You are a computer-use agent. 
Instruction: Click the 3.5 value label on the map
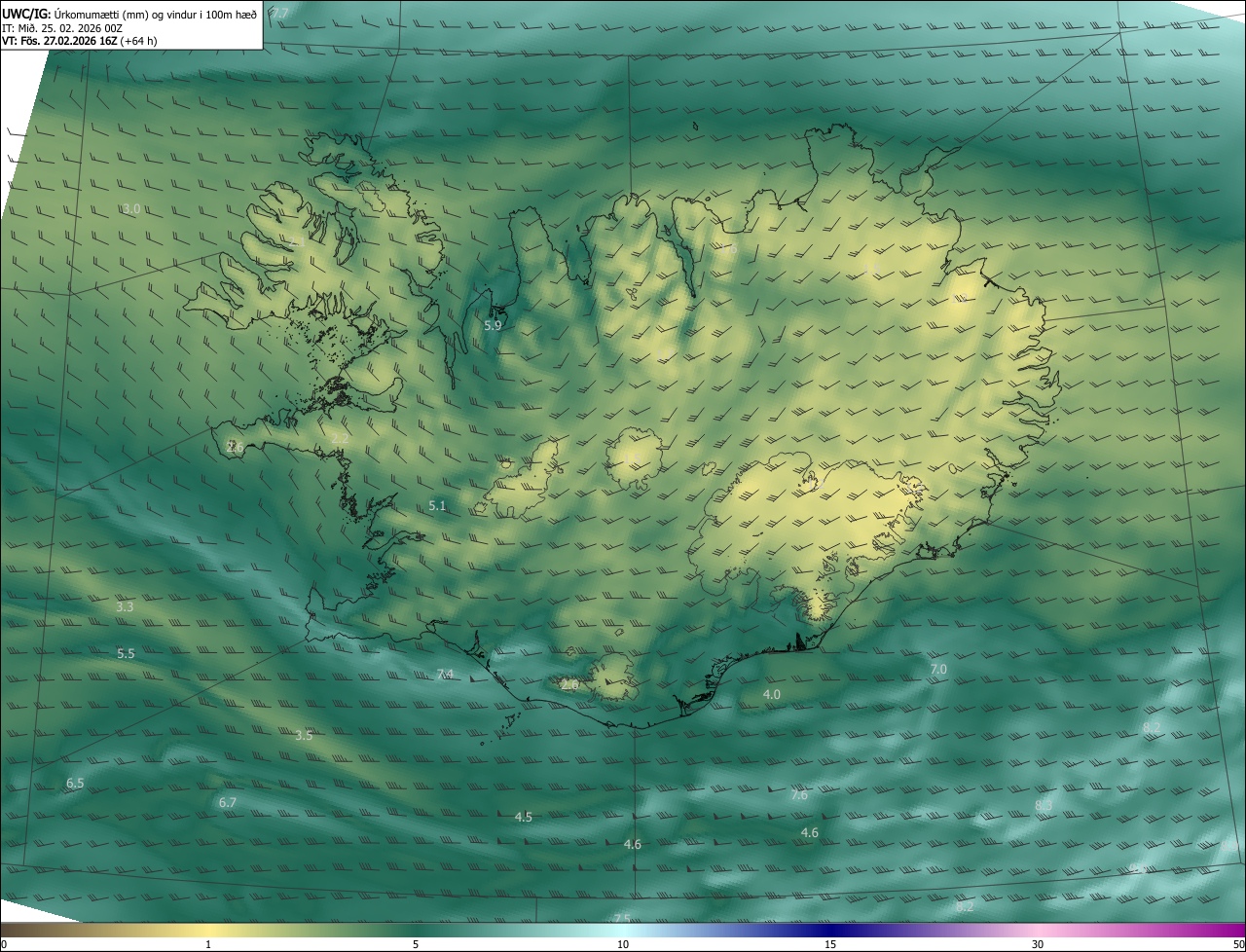coord(304,735)
